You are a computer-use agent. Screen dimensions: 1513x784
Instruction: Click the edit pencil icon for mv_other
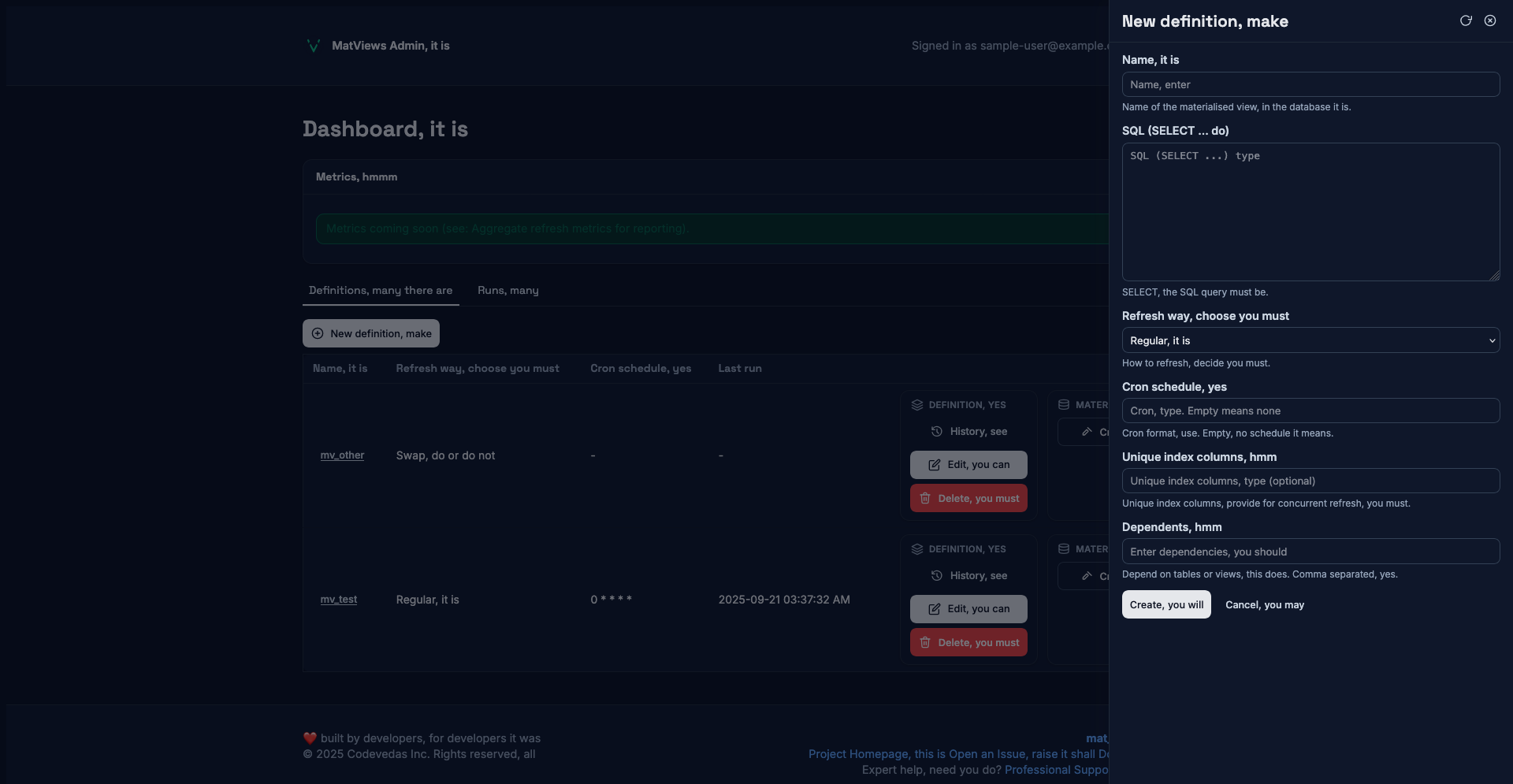[935, 465]
